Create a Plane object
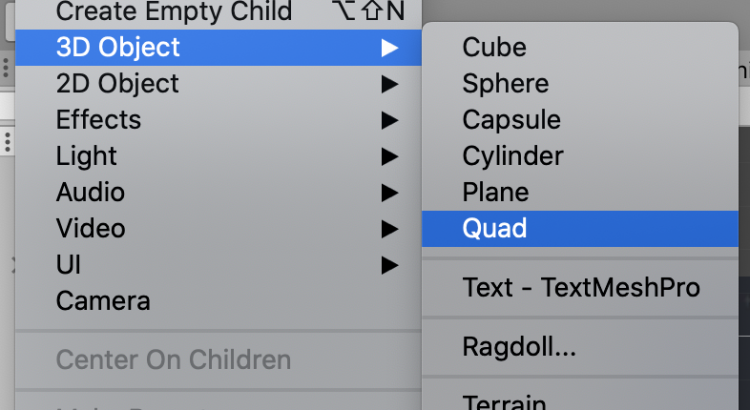This screenshot has width=750, height=410. [x=495, y=192]
